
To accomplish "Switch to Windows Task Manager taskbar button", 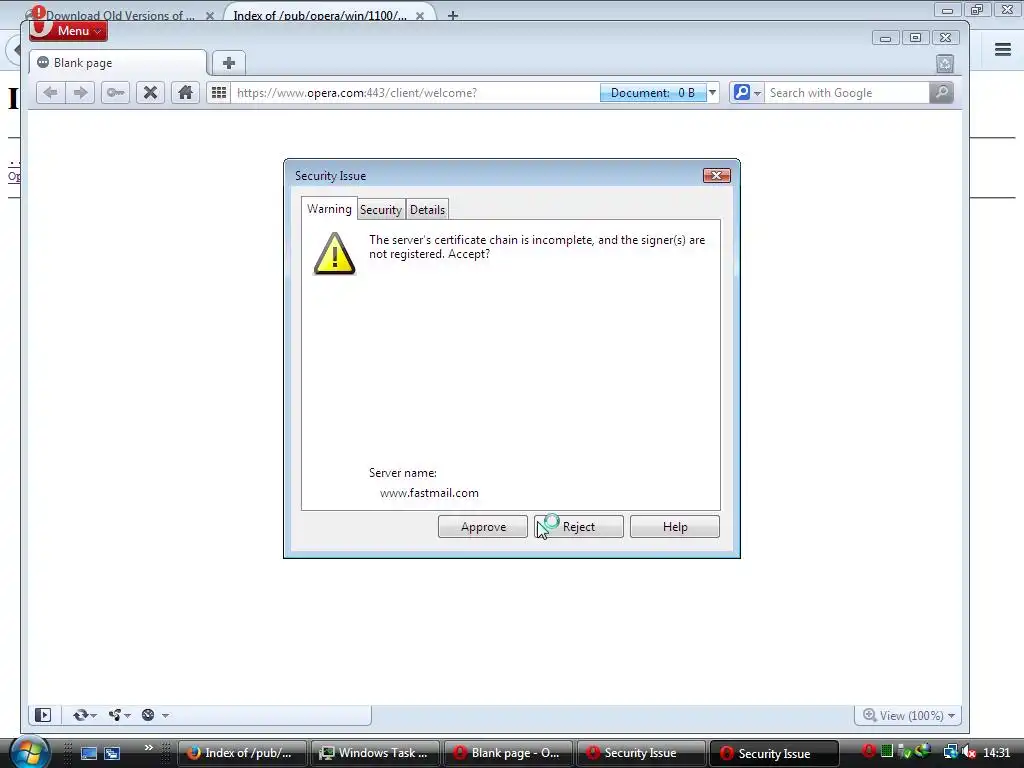I will pos(376,753).
